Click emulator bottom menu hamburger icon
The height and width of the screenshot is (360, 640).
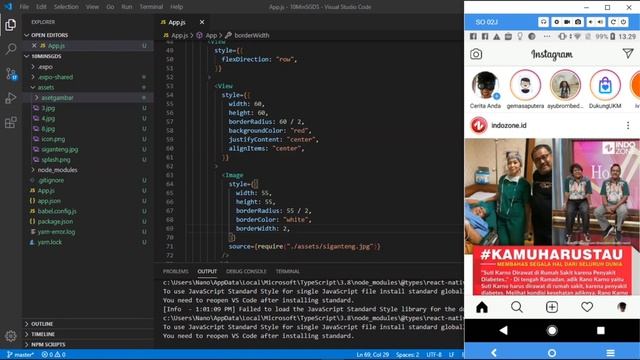[x=610, y=353]
